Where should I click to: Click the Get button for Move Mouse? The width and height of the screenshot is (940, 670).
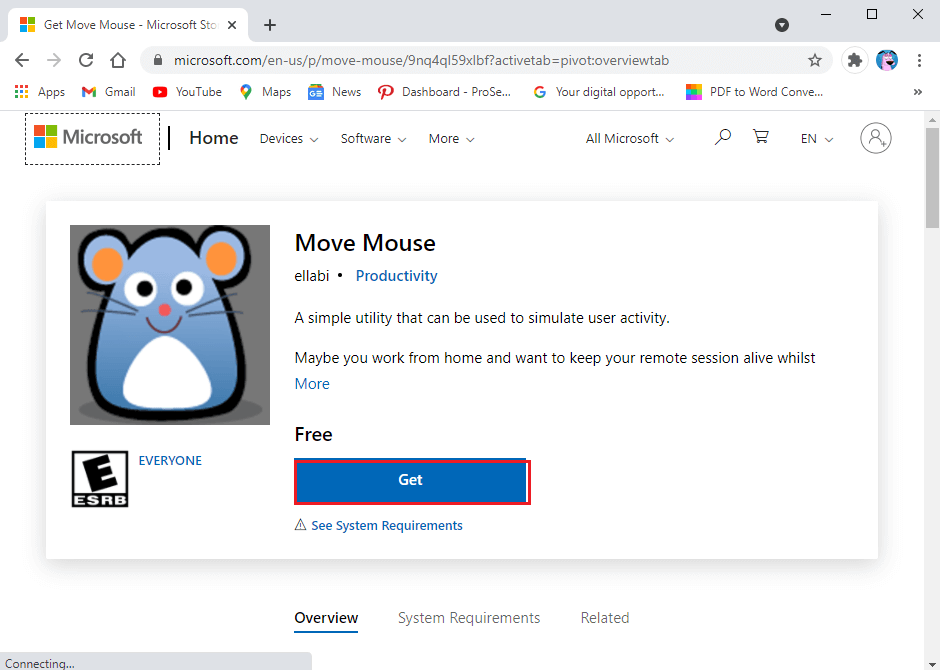point(411,481)
